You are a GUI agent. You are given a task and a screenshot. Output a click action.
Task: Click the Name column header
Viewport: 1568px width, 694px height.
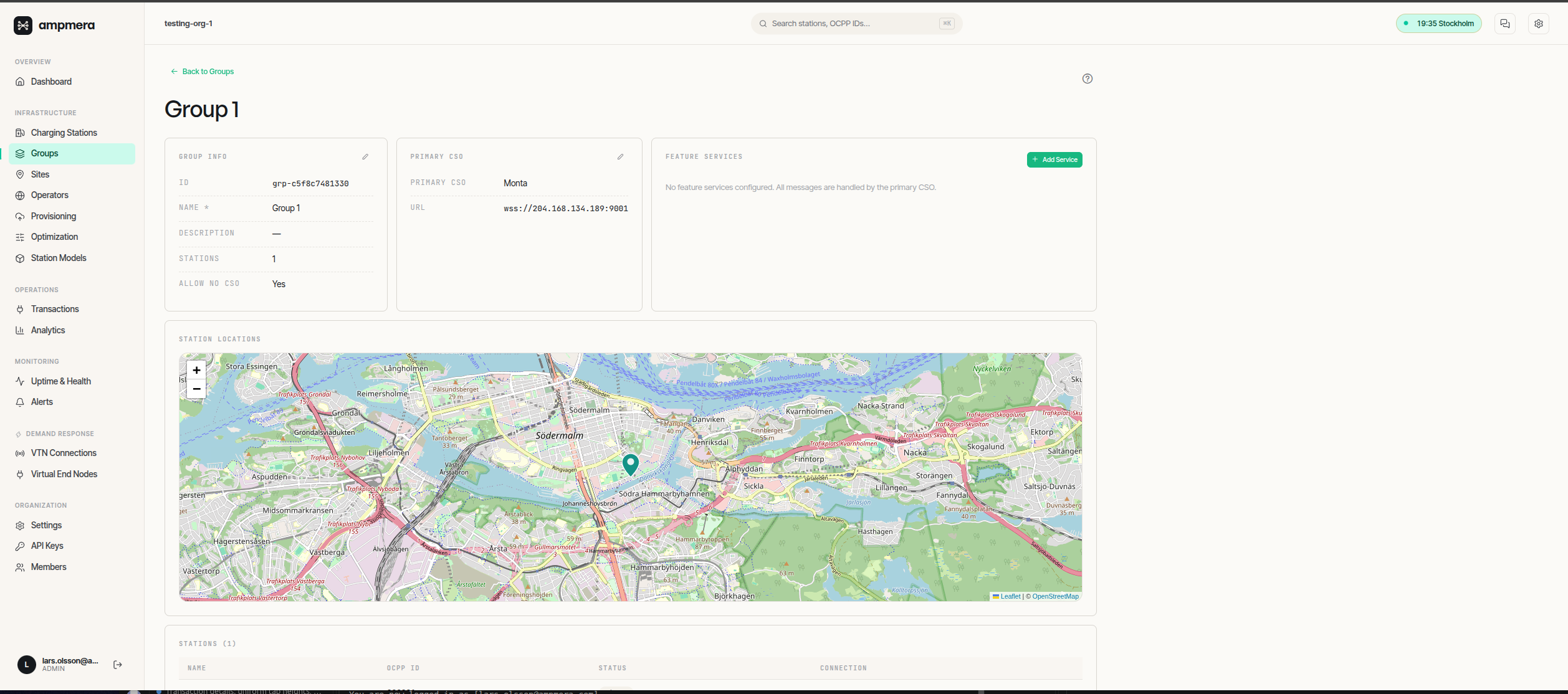coord(197,668)
